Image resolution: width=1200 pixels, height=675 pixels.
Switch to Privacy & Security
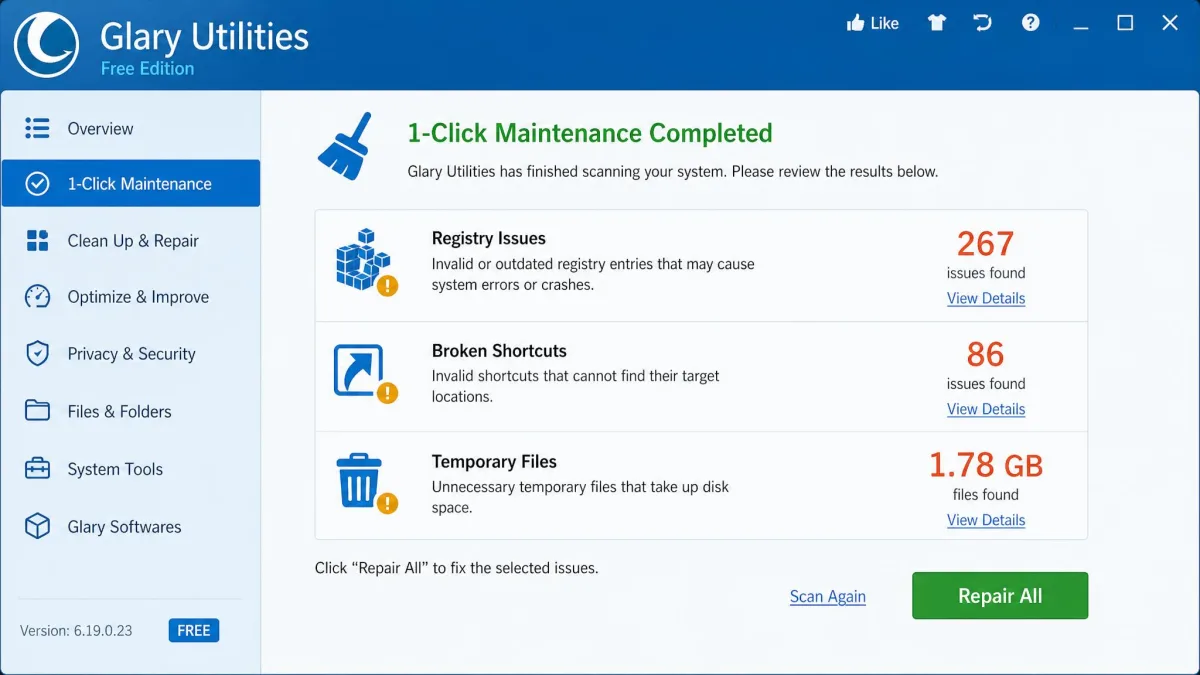point(131,354)
